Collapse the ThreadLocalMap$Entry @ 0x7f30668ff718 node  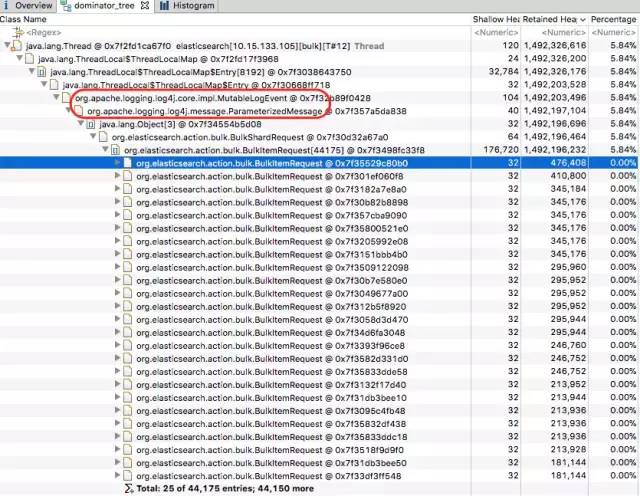point(44,85)
